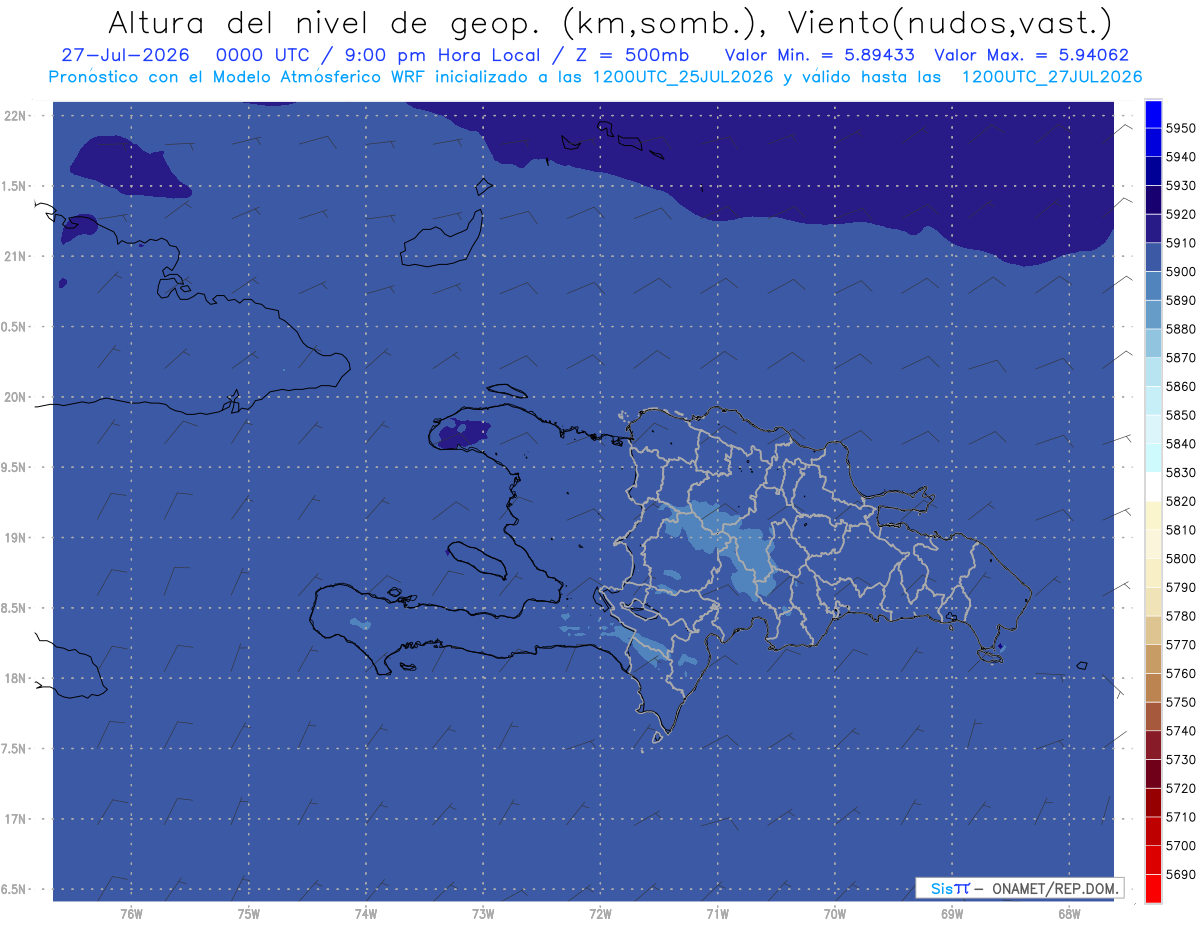Click the bright blue swatch above 5950
The height and width of the screenshot is (927, 1200).
pos(1153,114)
